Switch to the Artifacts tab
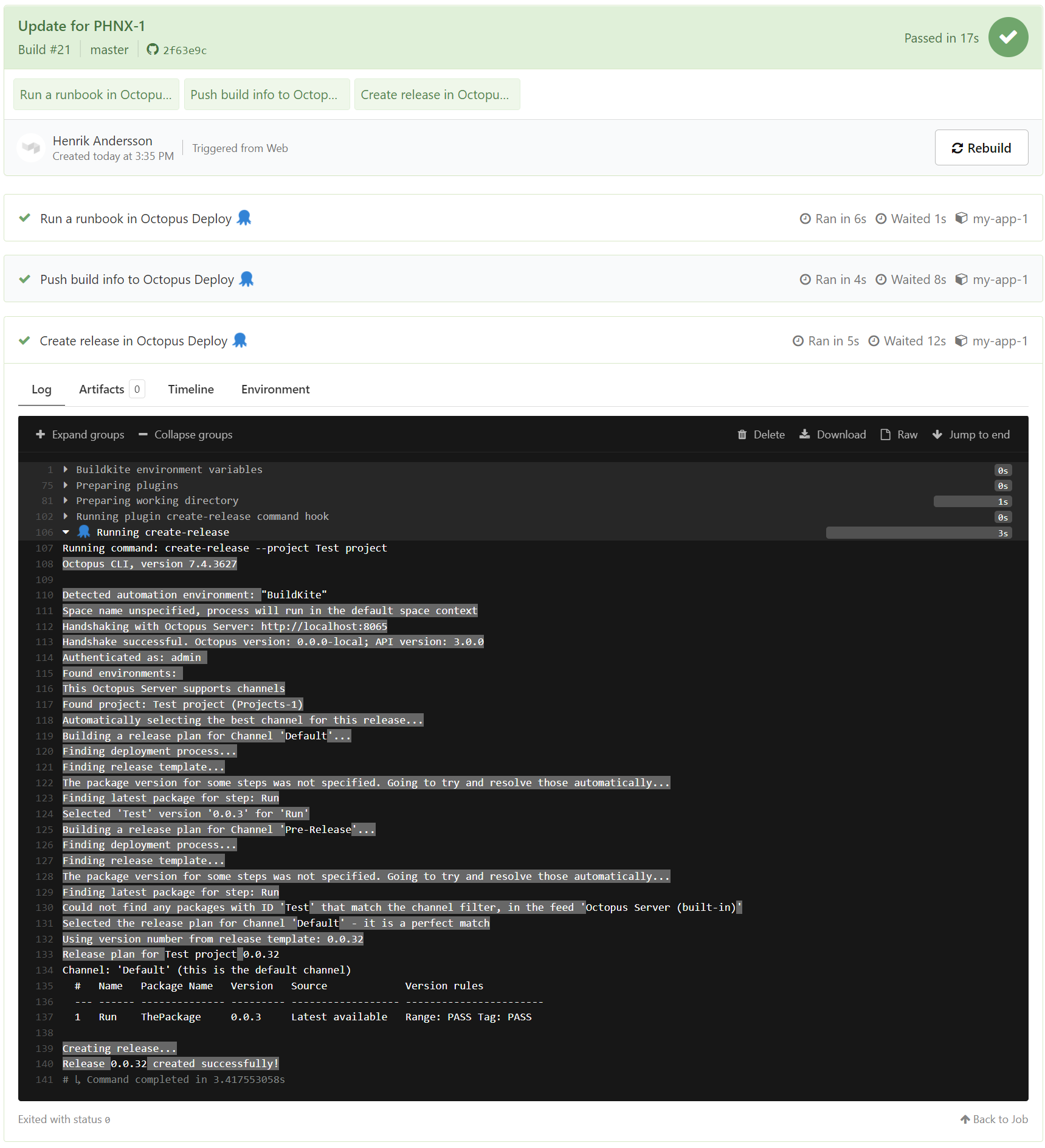The height and width of the screenshot is (1148, 1045). point(102,389)
